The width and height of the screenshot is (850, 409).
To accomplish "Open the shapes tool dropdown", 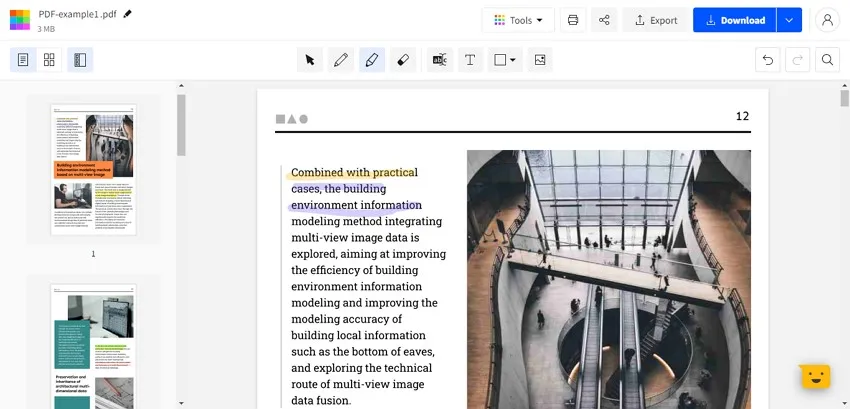I will tap(505, 60).
